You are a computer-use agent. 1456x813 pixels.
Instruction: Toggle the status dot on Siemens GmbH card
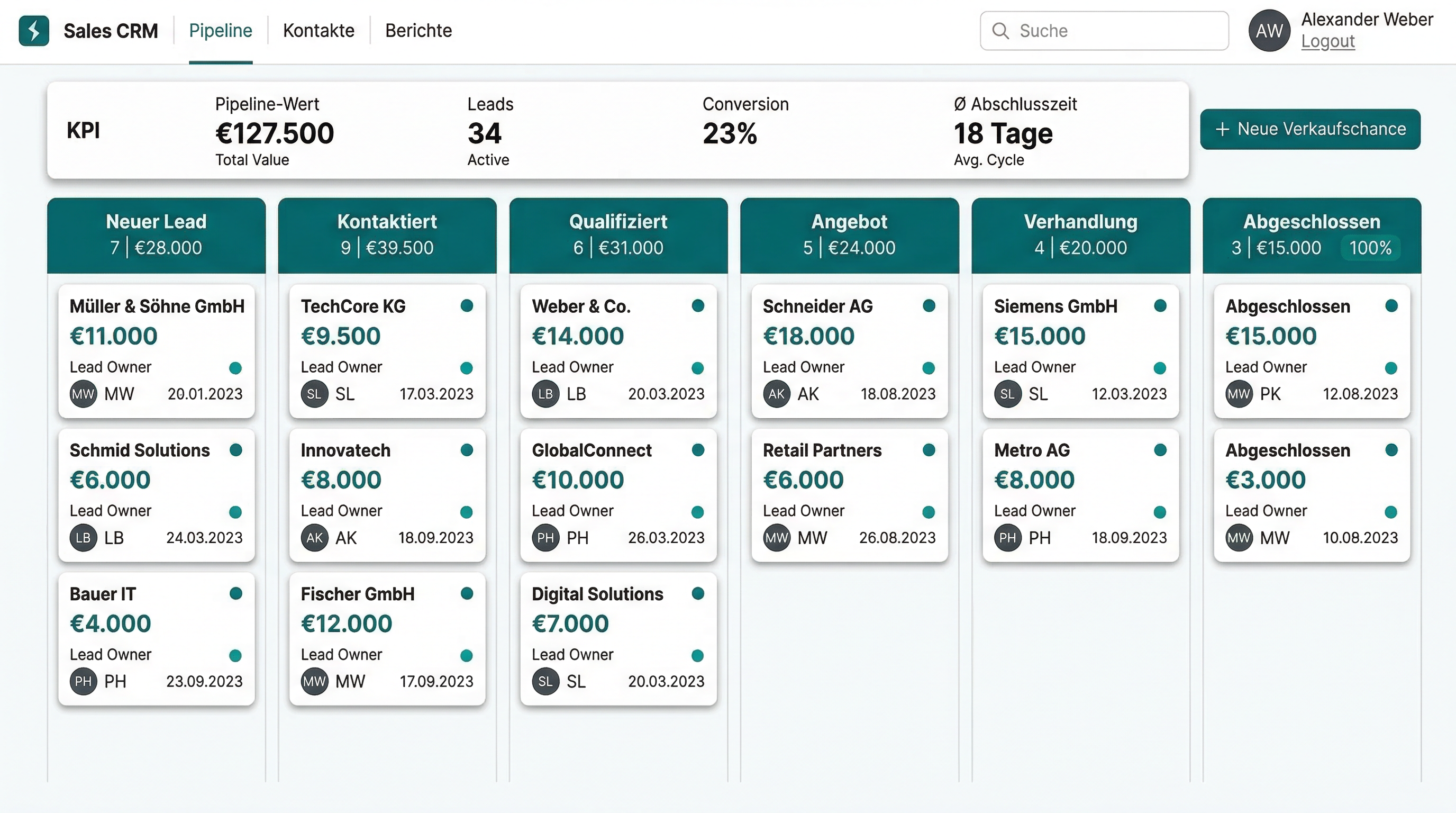1159,305
